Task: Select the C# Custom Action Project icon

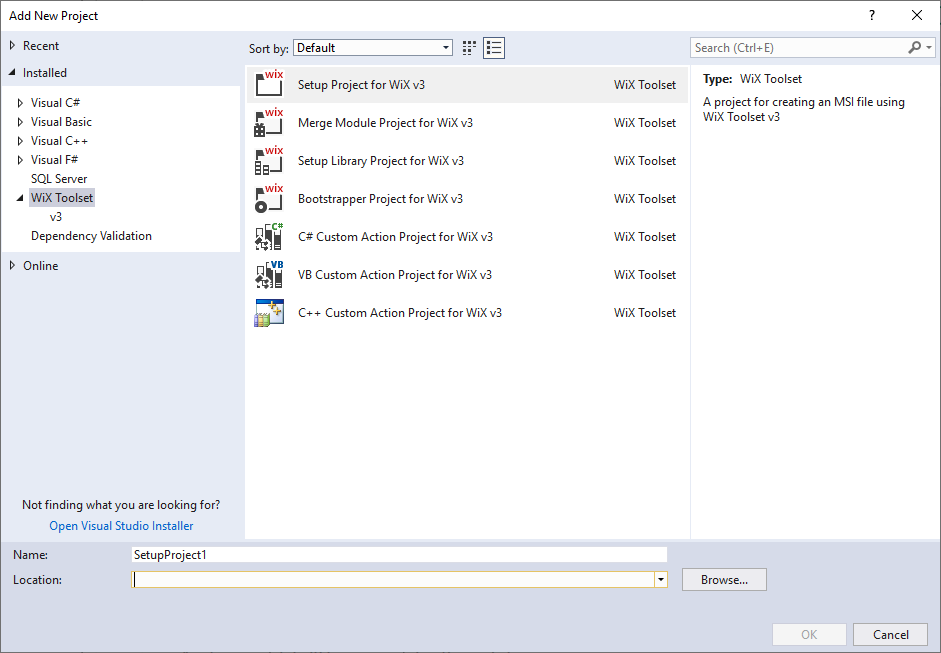Action: (266, 236)
